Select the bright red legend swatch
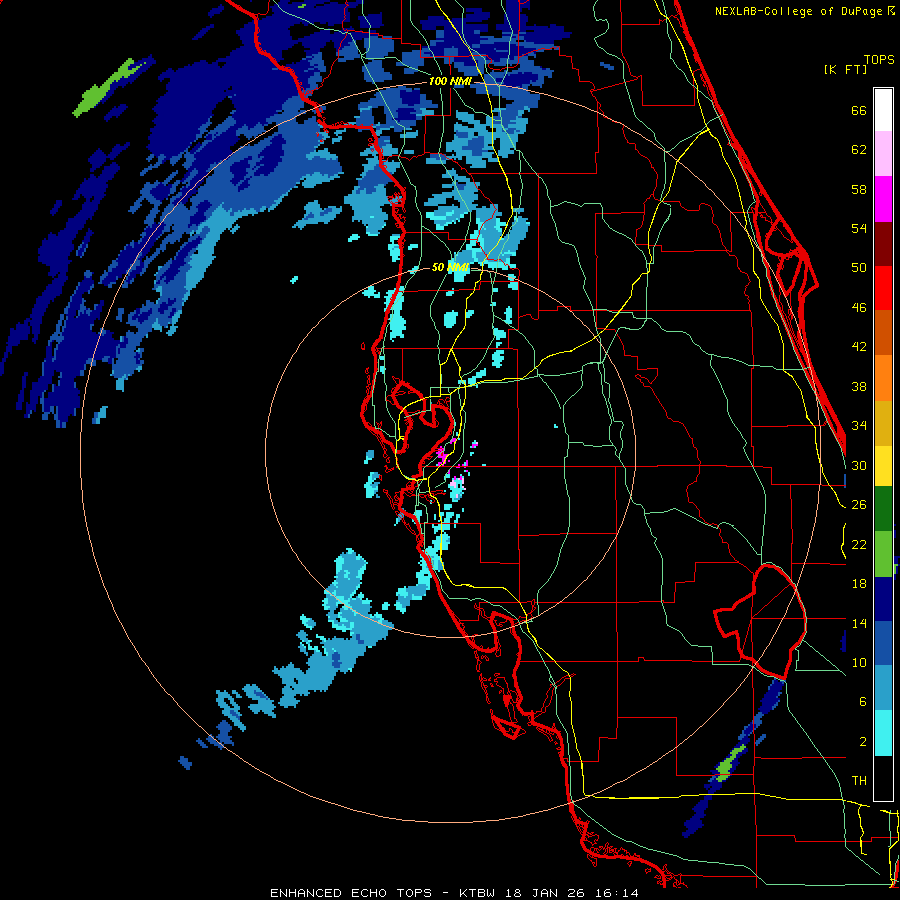The height and width of the screenshot is (900, 900). pyautogui.click(x=883, y=288)
